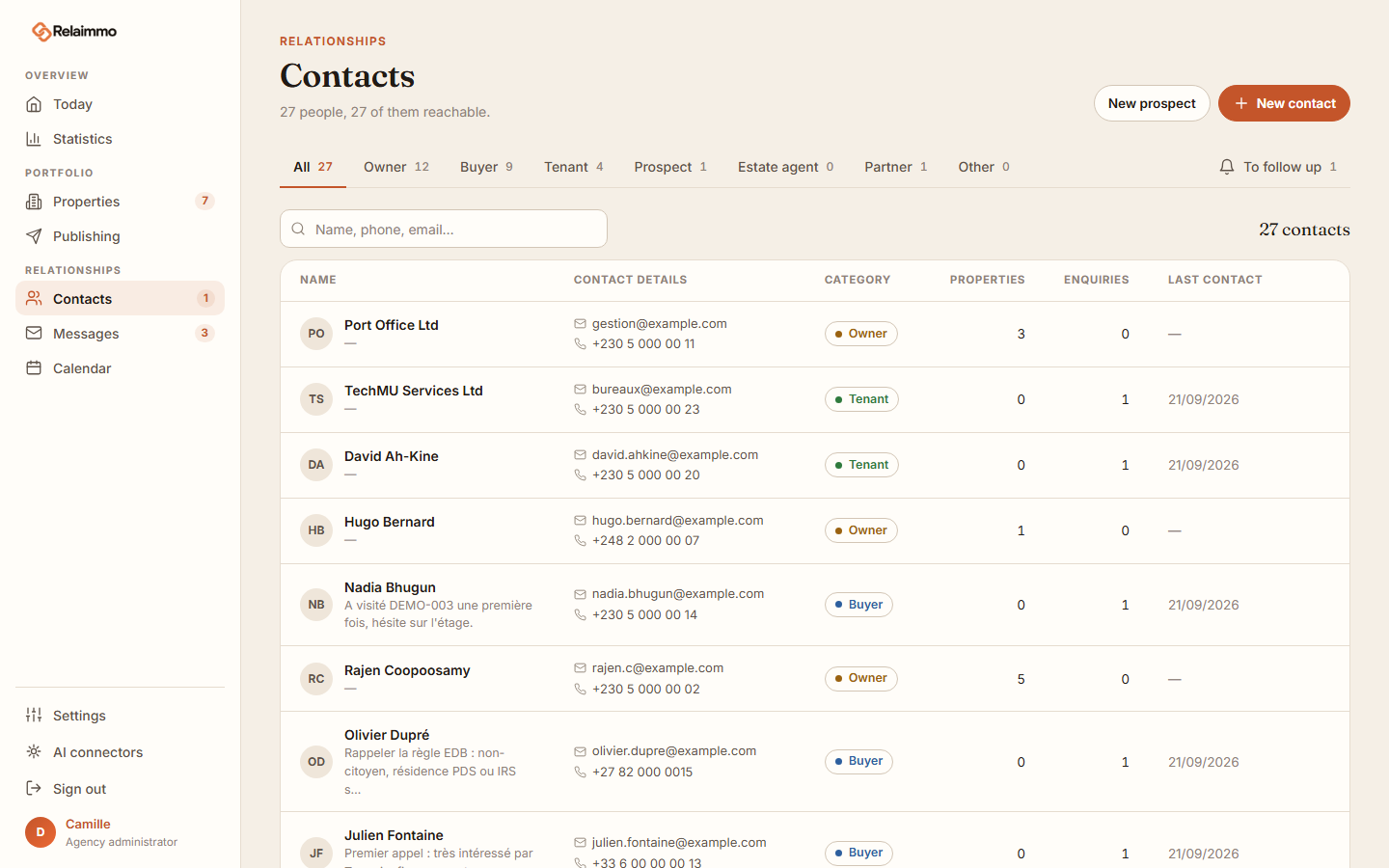Open the Port Office Ltd contact

click(x=392, y=325)
